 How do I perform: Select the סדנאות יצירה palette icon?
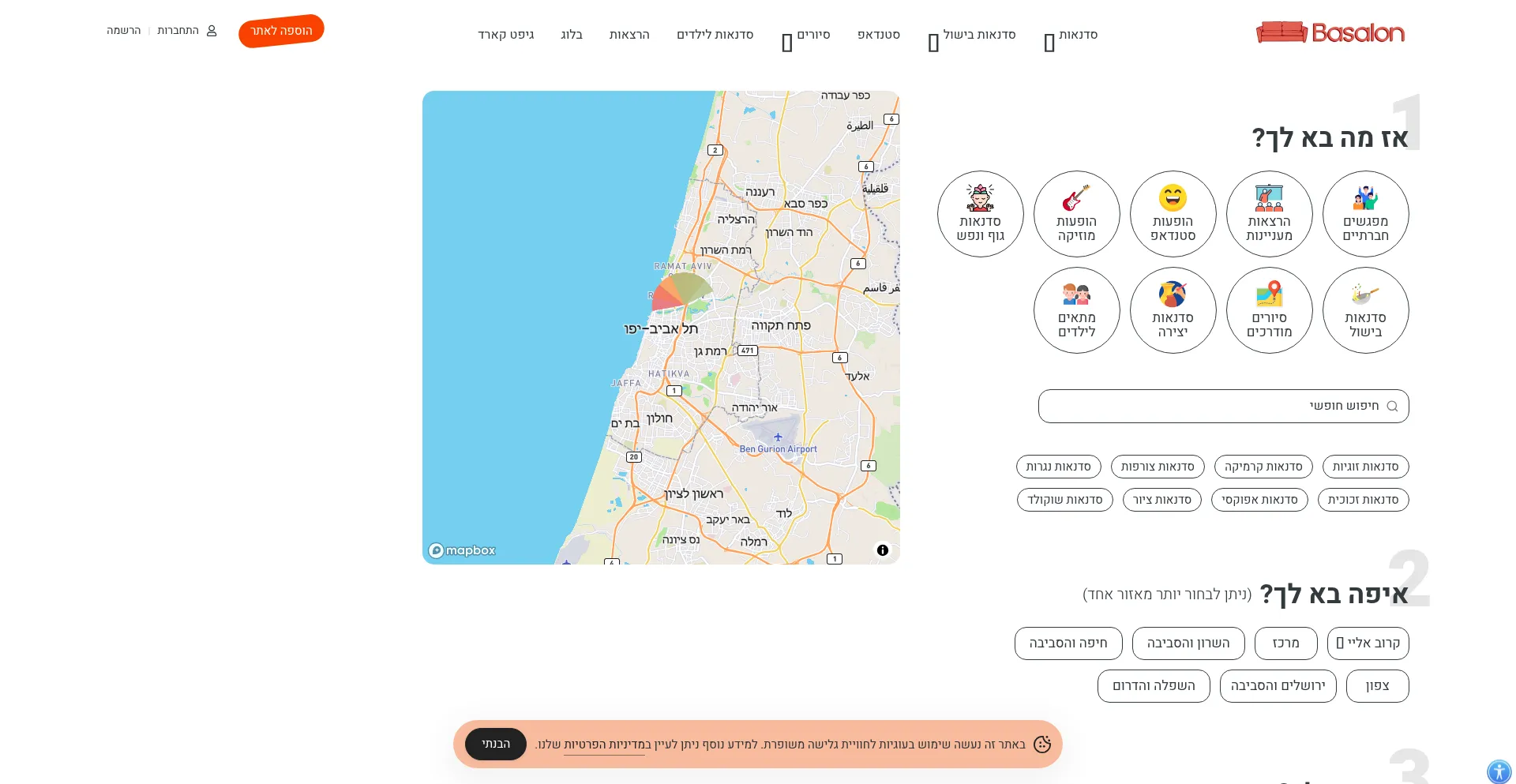click(1173, 310)
